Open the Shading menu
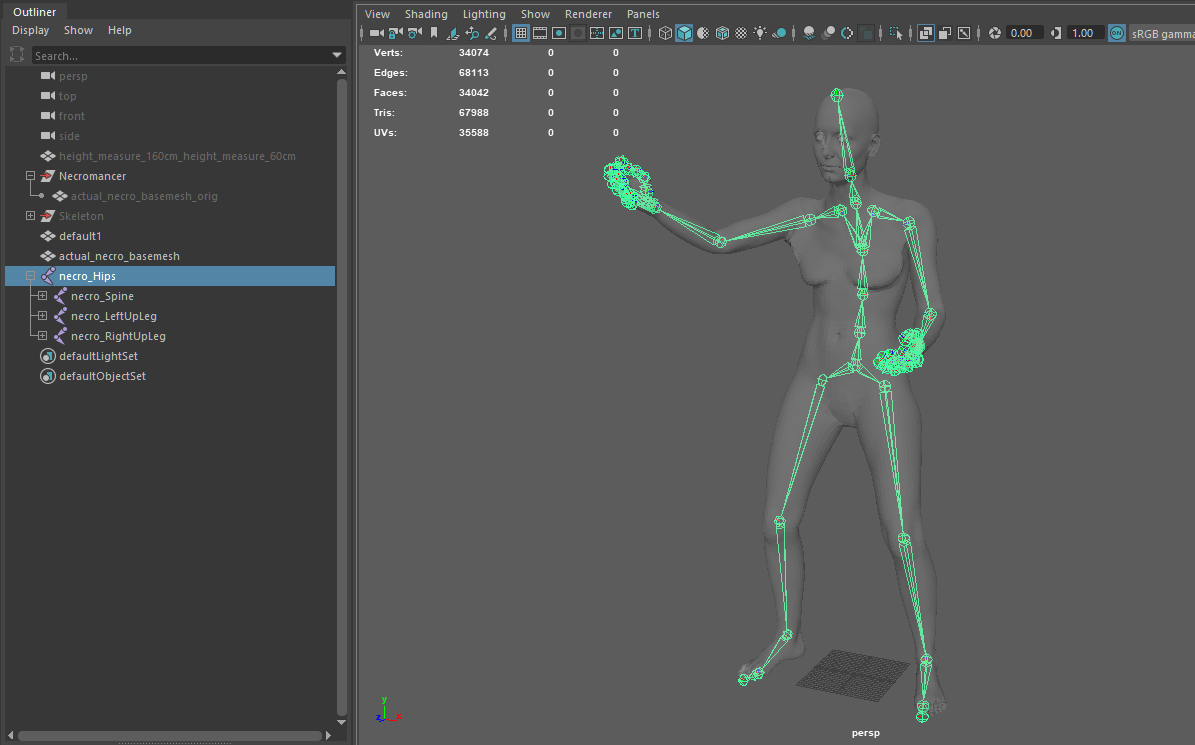 tap(425, 14)
